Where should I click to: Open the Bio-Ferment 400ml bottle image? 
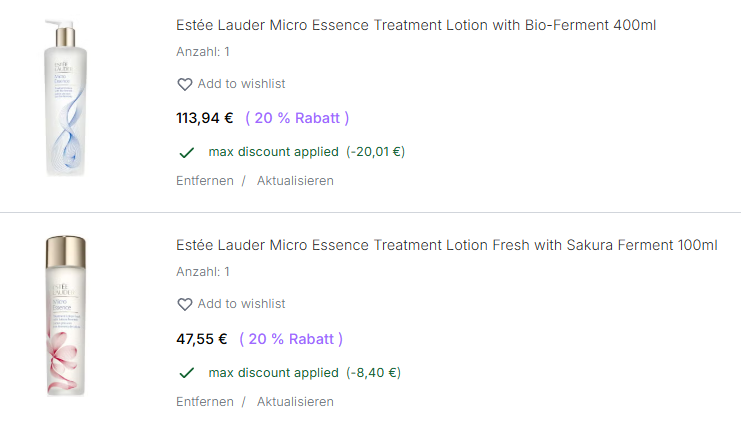pyautogui.click(x=66, y=98)
